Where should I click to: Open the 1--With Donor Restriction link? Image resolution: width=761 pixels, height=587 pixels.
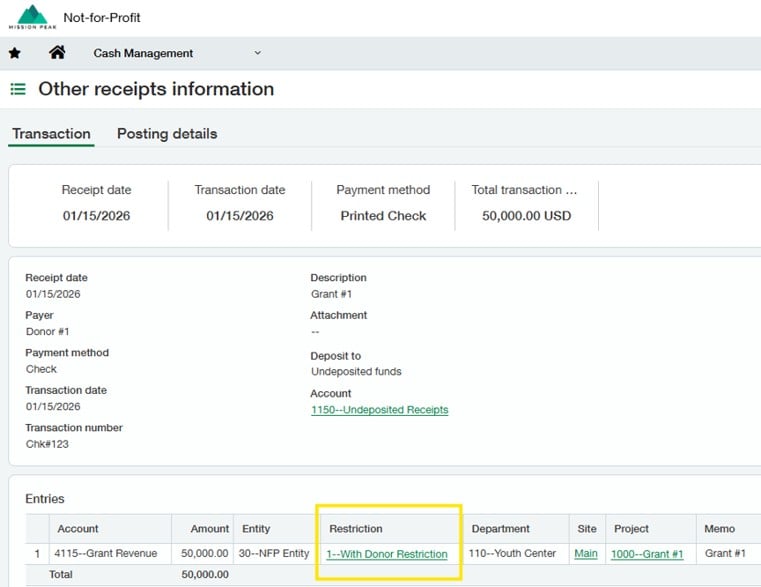(x=387, y=554)
